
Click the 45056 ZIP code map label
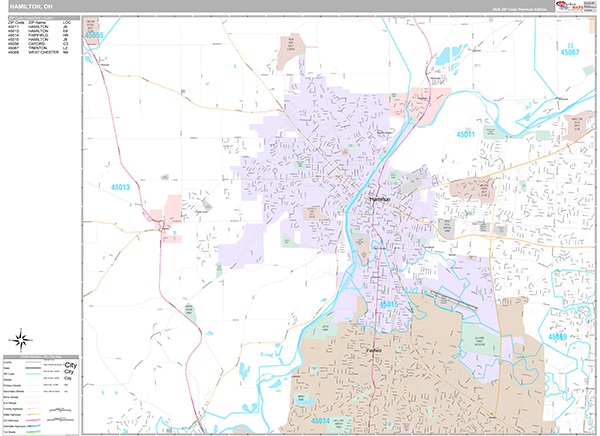(95, 35)
